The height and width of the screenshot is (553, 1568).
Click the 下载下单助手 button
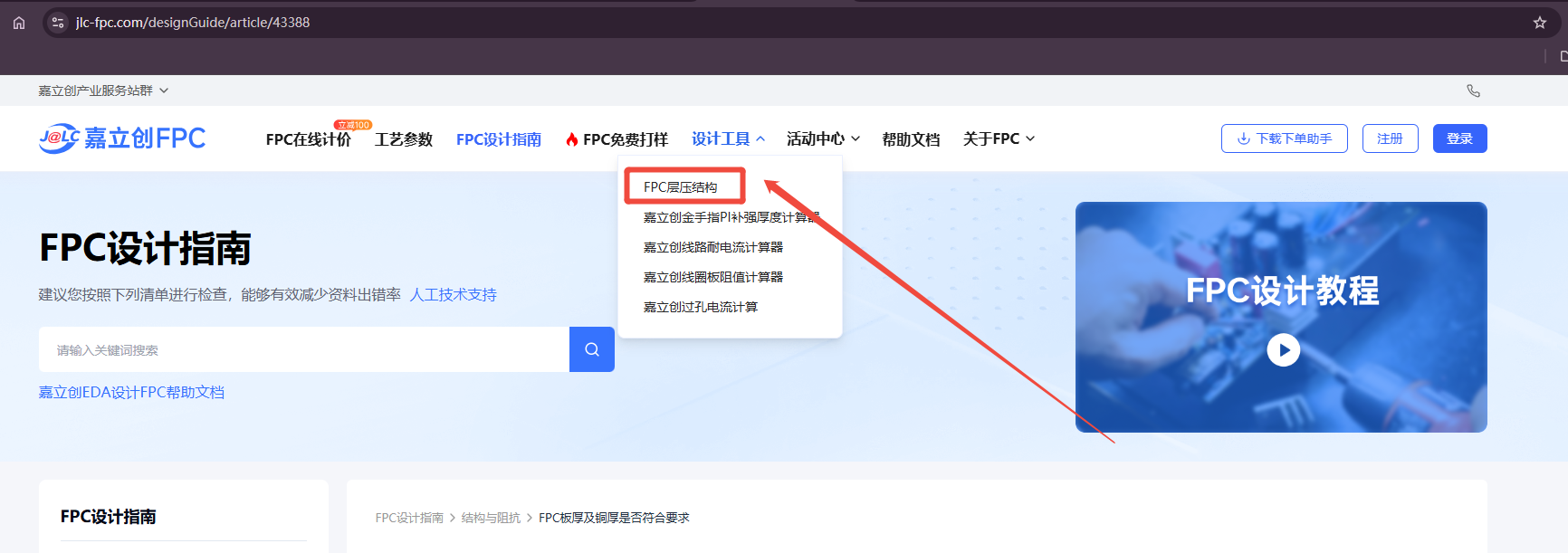coord(1285,138)
